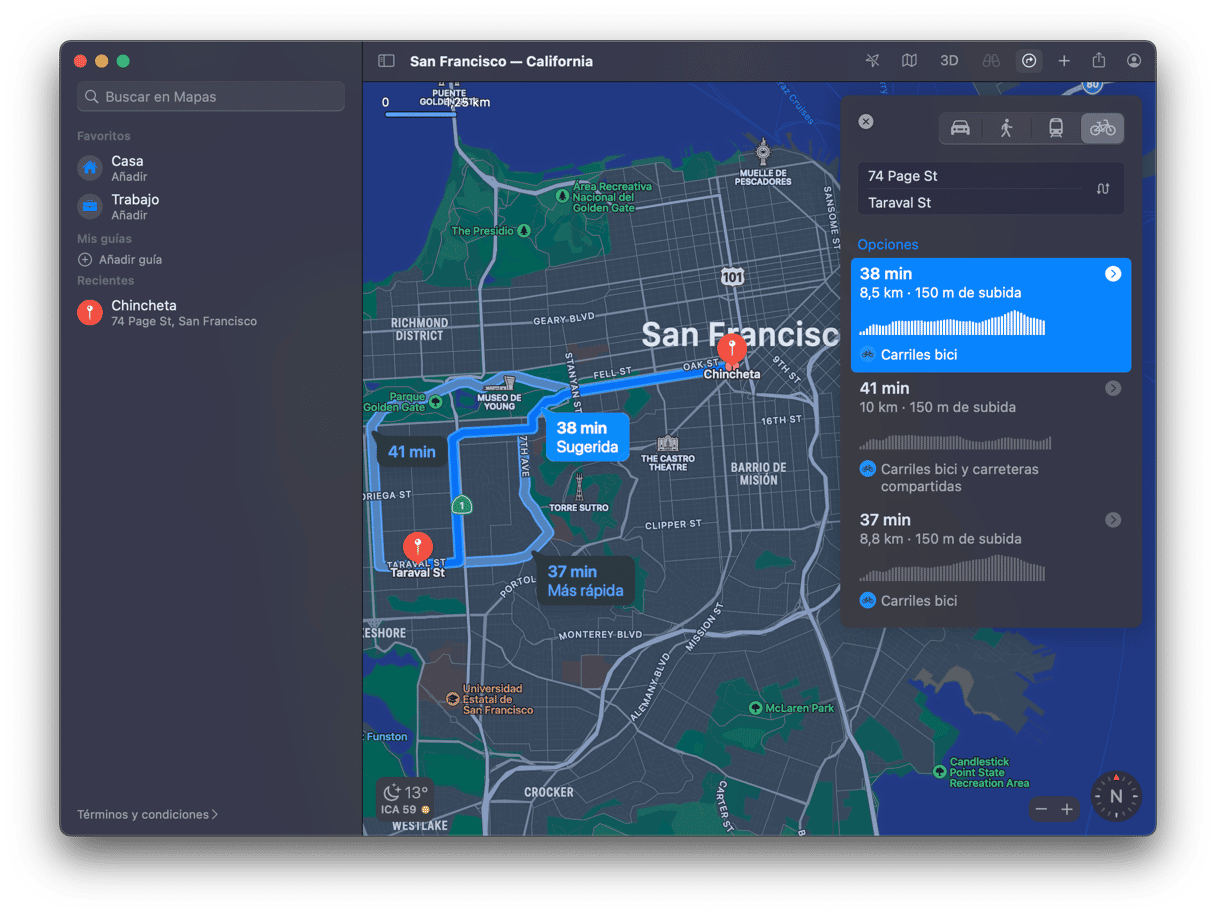The width and height of the screenshot is (1216, 915).
Task: Click the Favoritos section heading
Action: coord(104,136)
